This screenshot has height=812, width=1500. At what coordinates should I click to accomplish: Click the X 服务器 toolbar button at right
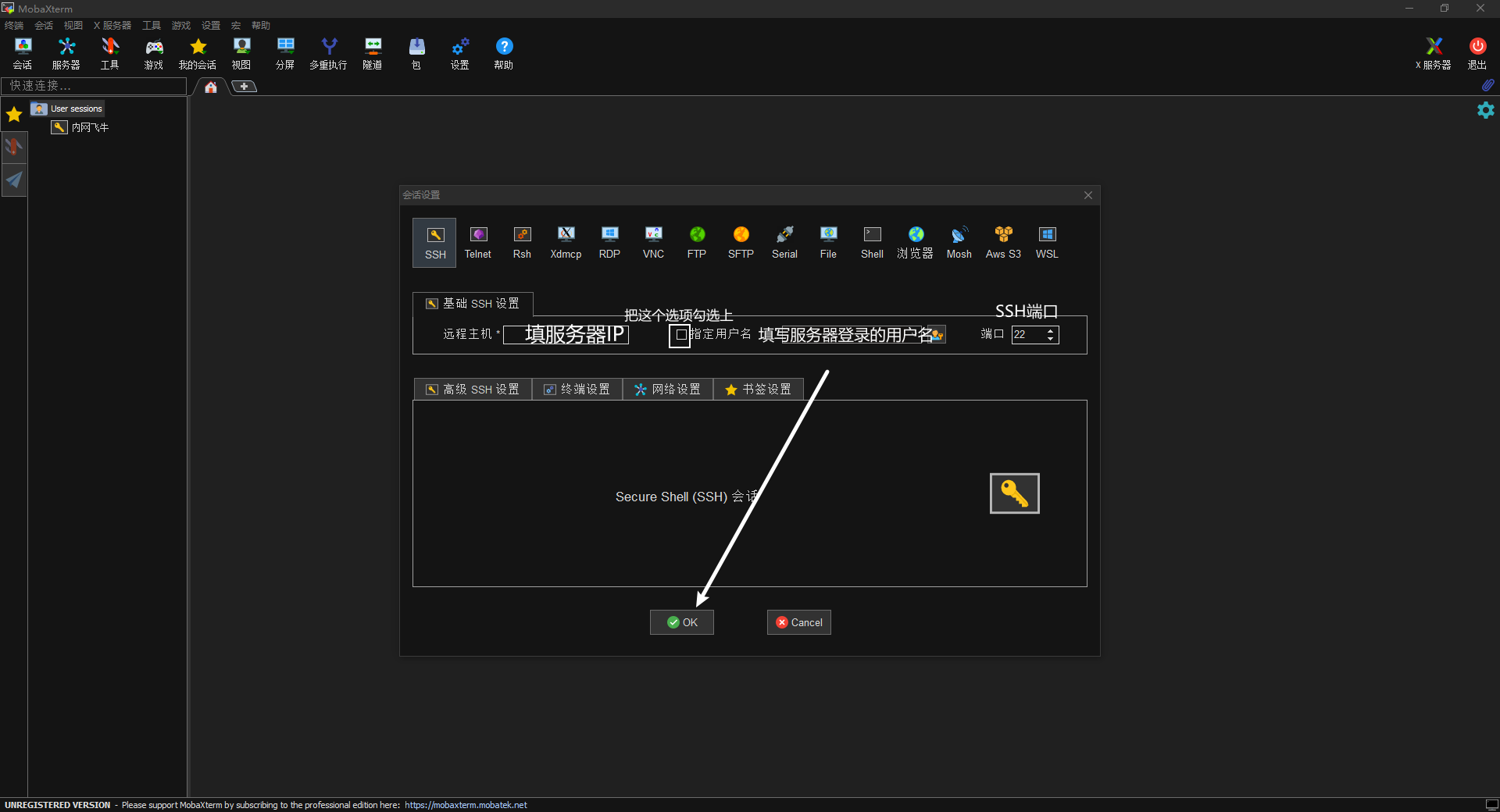(1434, 54)
